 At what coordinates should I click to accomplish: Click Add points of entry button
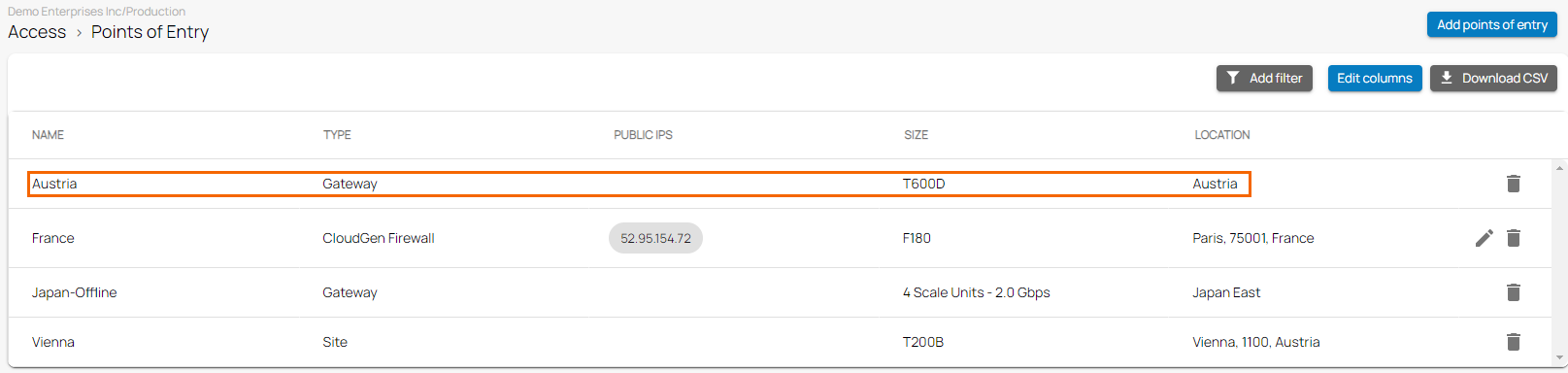(1491, 24)
